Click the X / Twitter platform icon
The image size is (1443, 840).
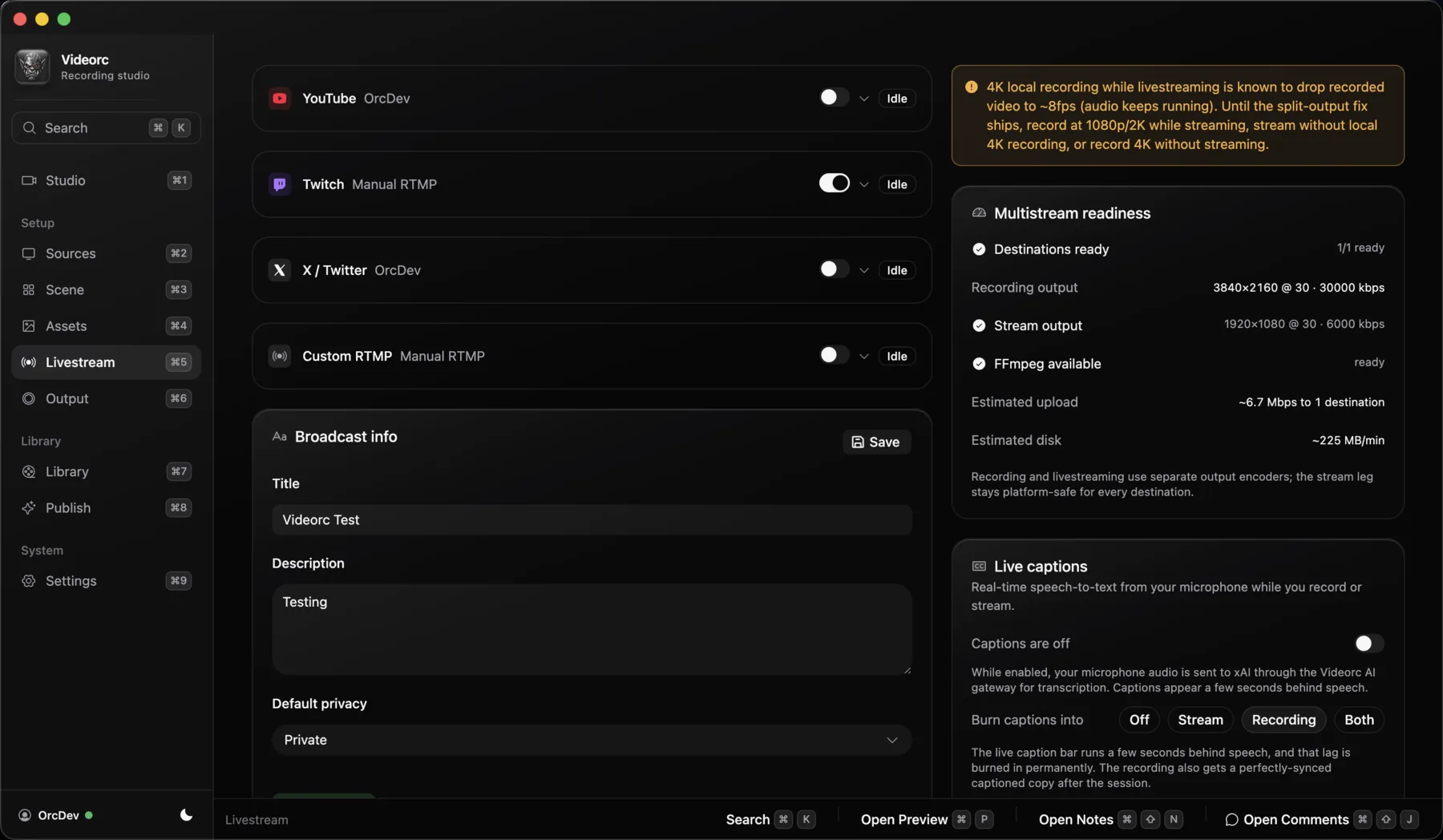coord(279,270)
